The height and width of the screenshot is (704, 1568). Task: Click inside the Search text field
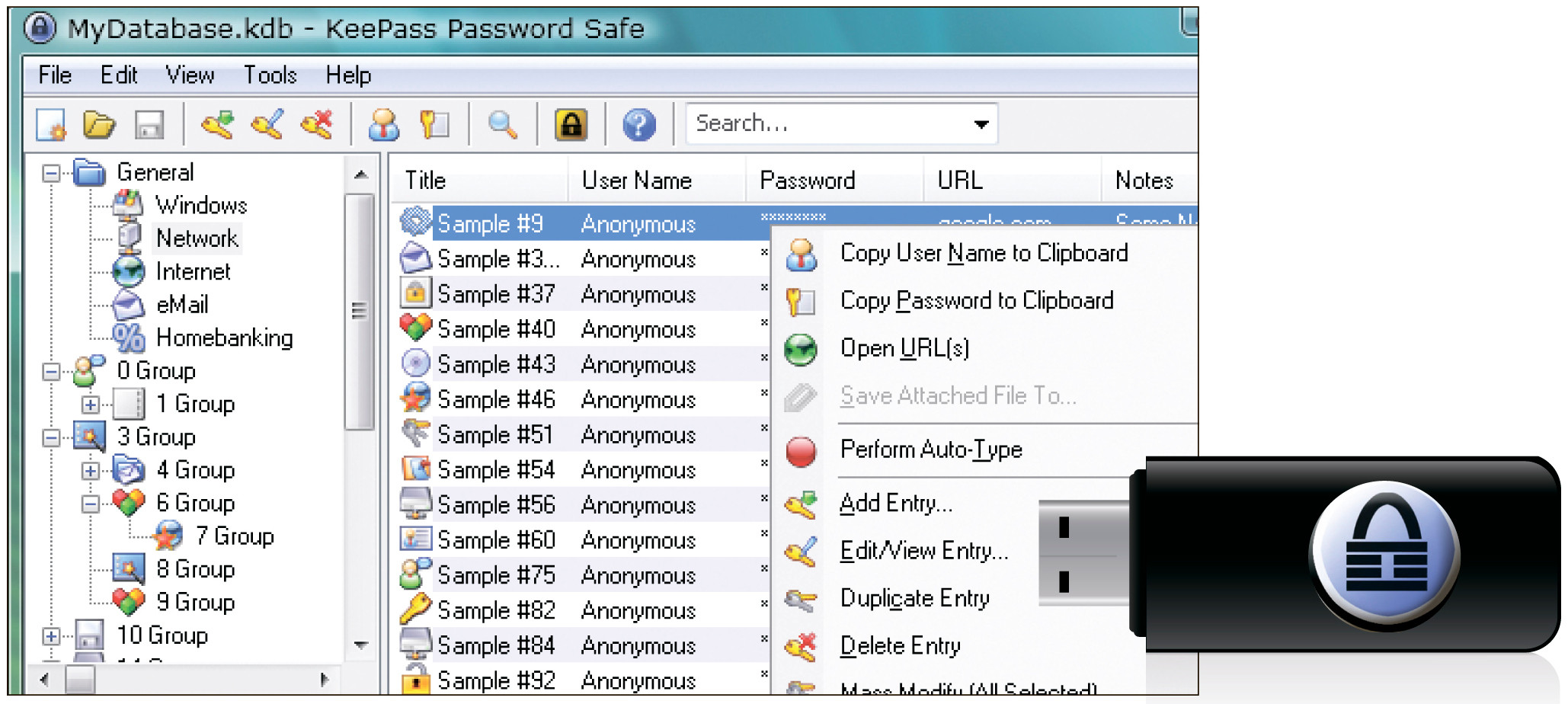(x=823, y=123)
